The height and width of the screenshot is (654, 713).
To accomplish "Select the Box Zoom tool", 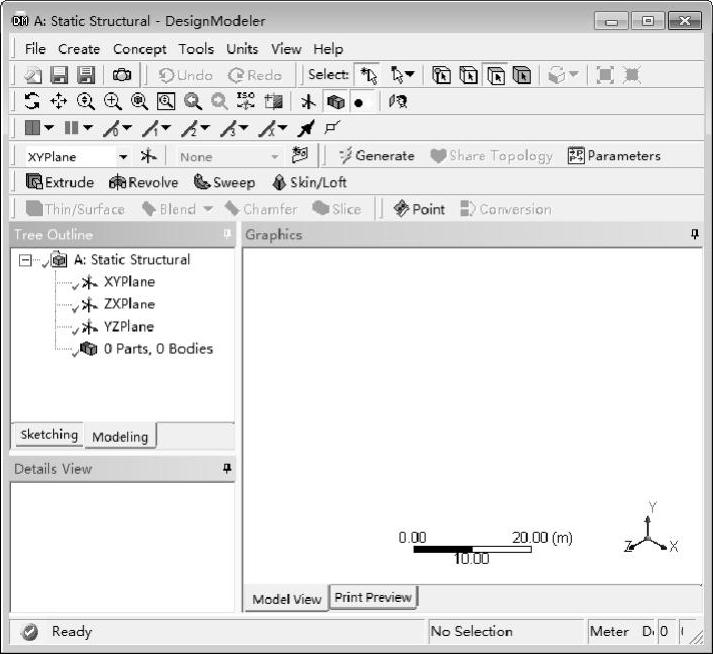I will coord(112,101).
